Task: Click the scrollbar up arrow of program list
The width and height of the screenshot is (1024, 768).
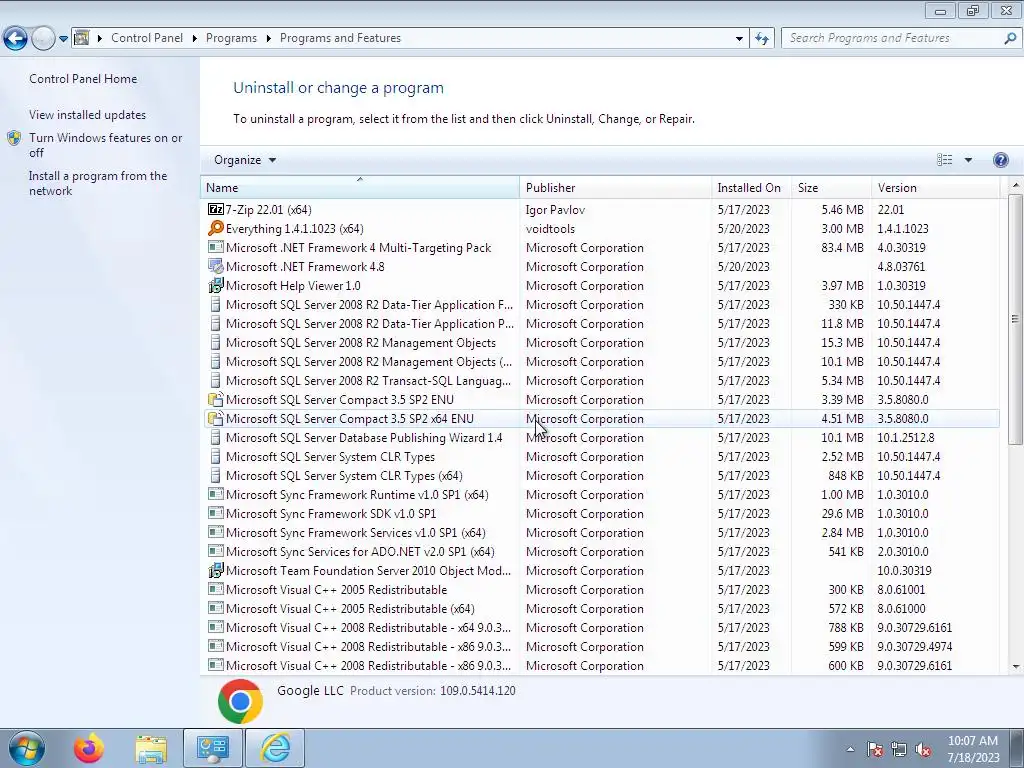Action: point(1015,185)
